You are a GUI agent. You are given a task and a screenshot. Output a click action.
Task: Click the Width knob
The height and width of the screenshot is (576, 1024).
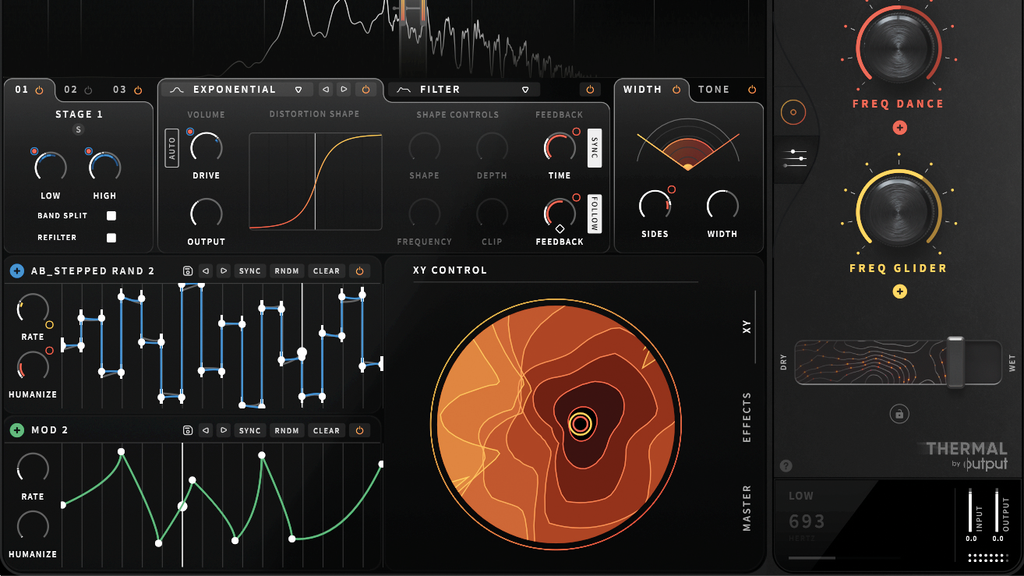coord(722,206)
